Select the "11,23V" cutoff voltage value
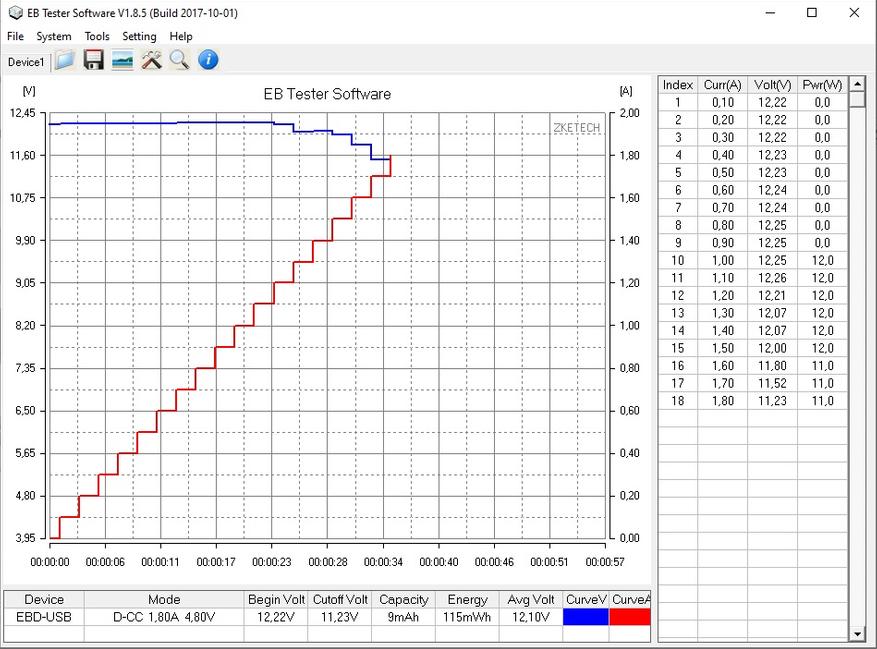This screenshot has width=877, height=649. point(340,617)
